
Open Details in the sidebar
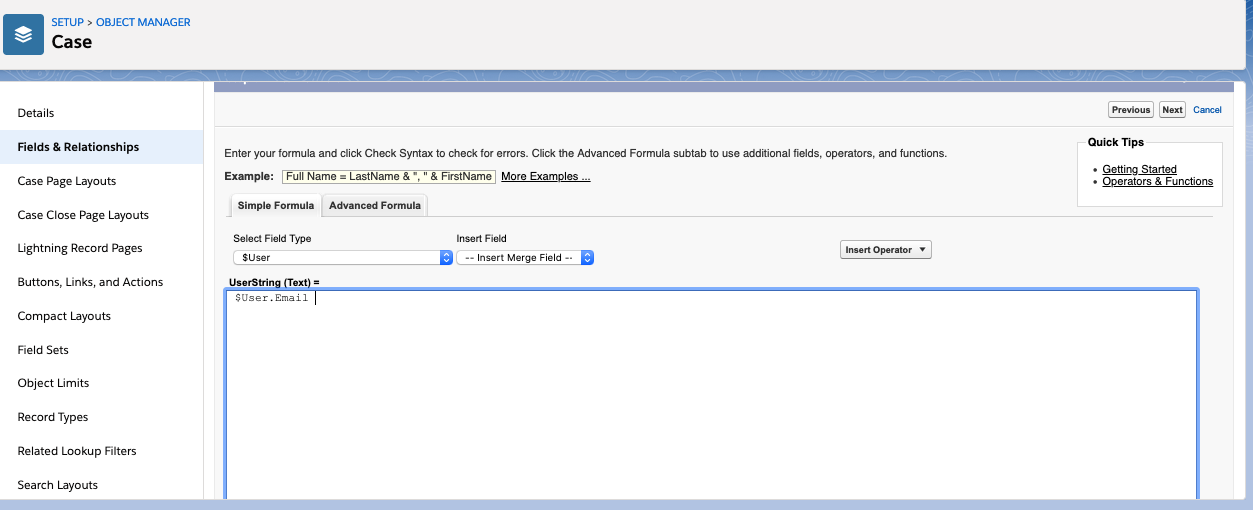tap(36, 113)
